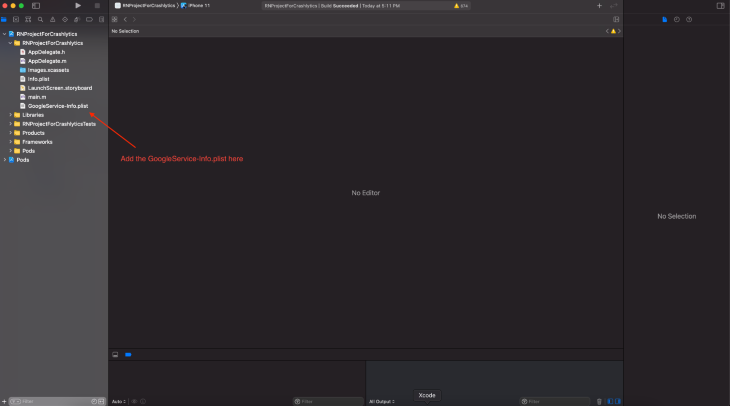Click the yellow warning count indicator
This screenshot has height=406, width=730.
[x=461, y=6]
